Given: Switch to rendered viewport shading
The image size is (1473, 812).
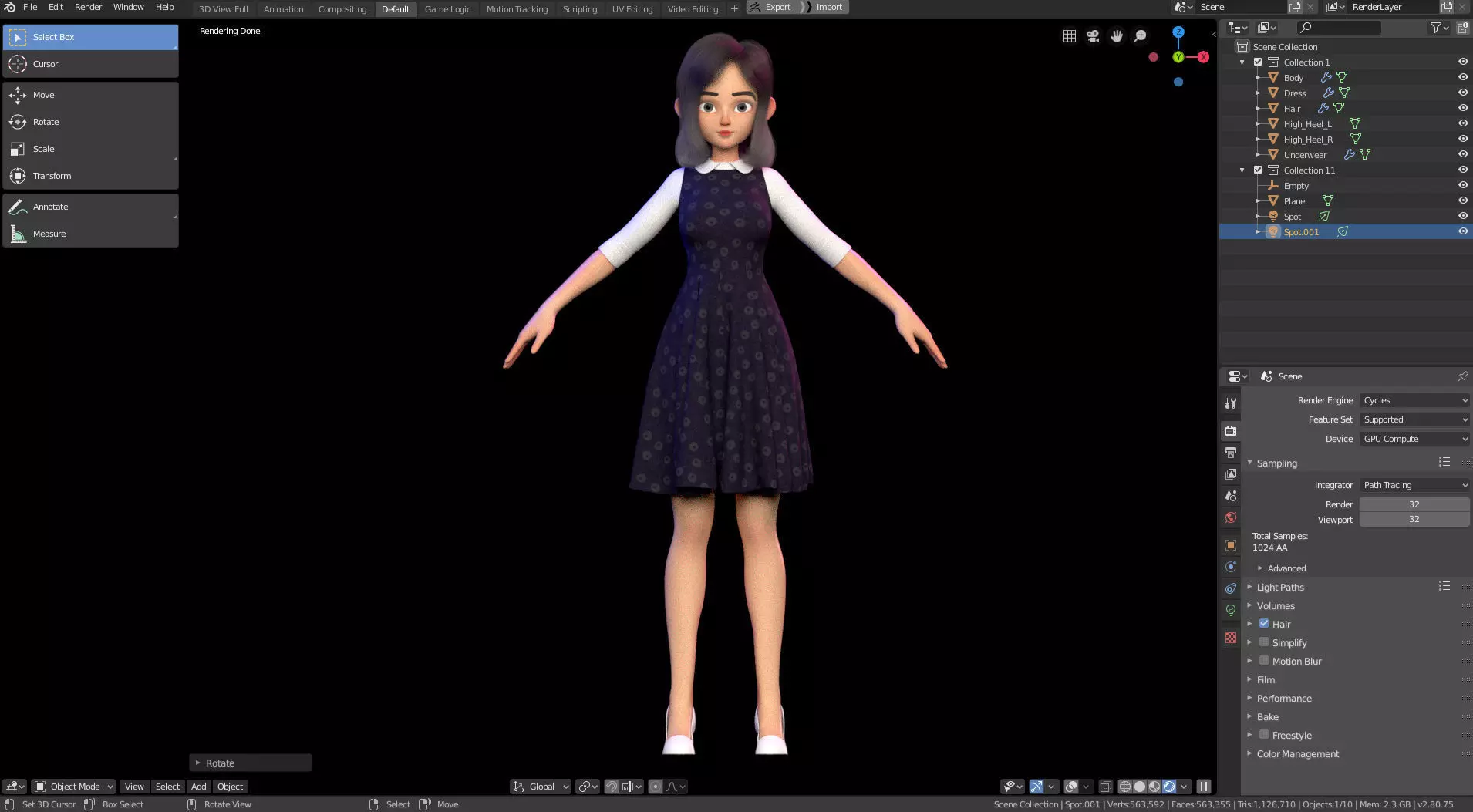Looking at the screenshot, I should [1169, 787].
